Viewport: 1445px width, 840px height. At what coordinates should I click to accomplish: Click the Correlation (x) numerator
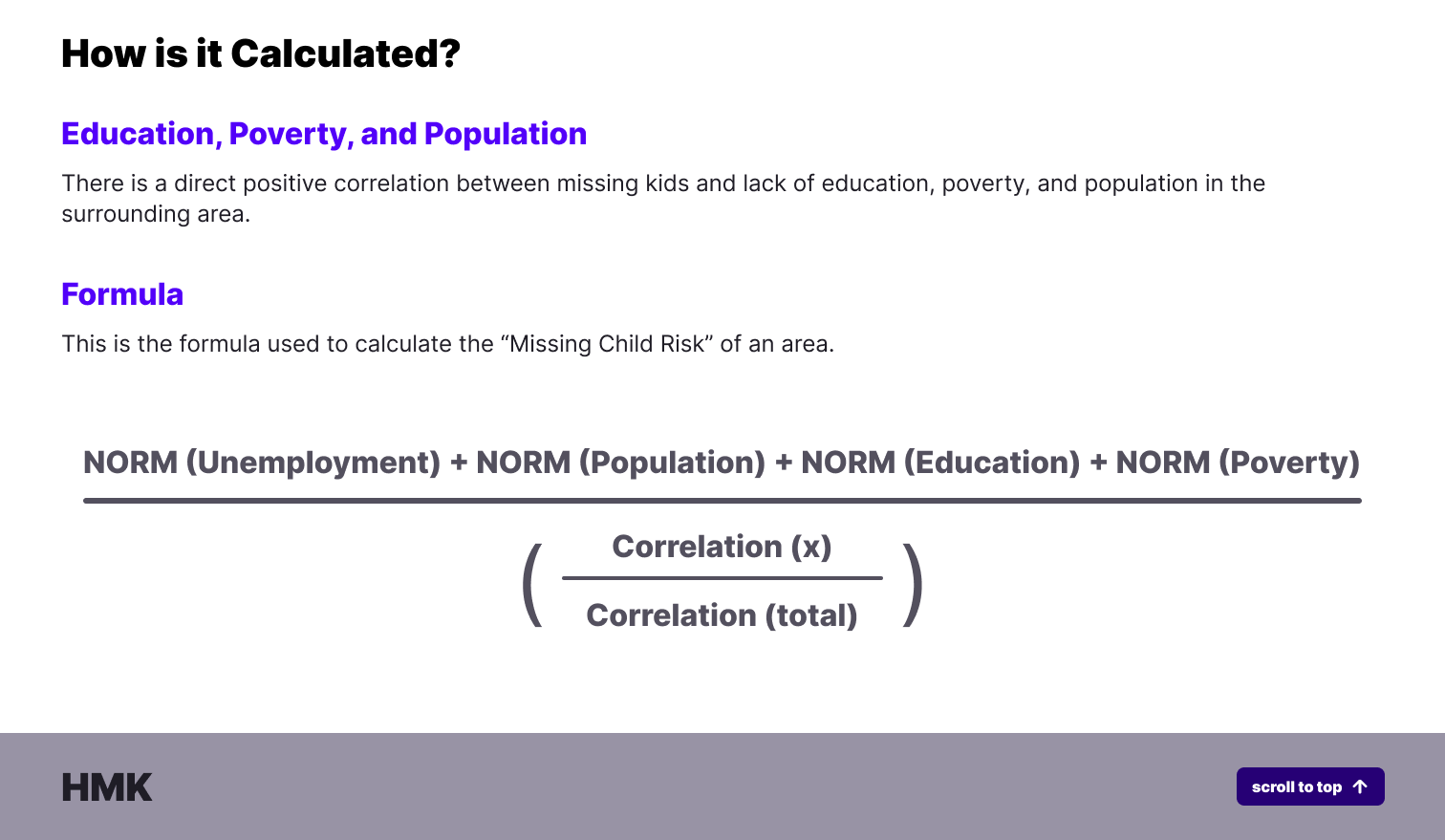[x=722, y=547]
